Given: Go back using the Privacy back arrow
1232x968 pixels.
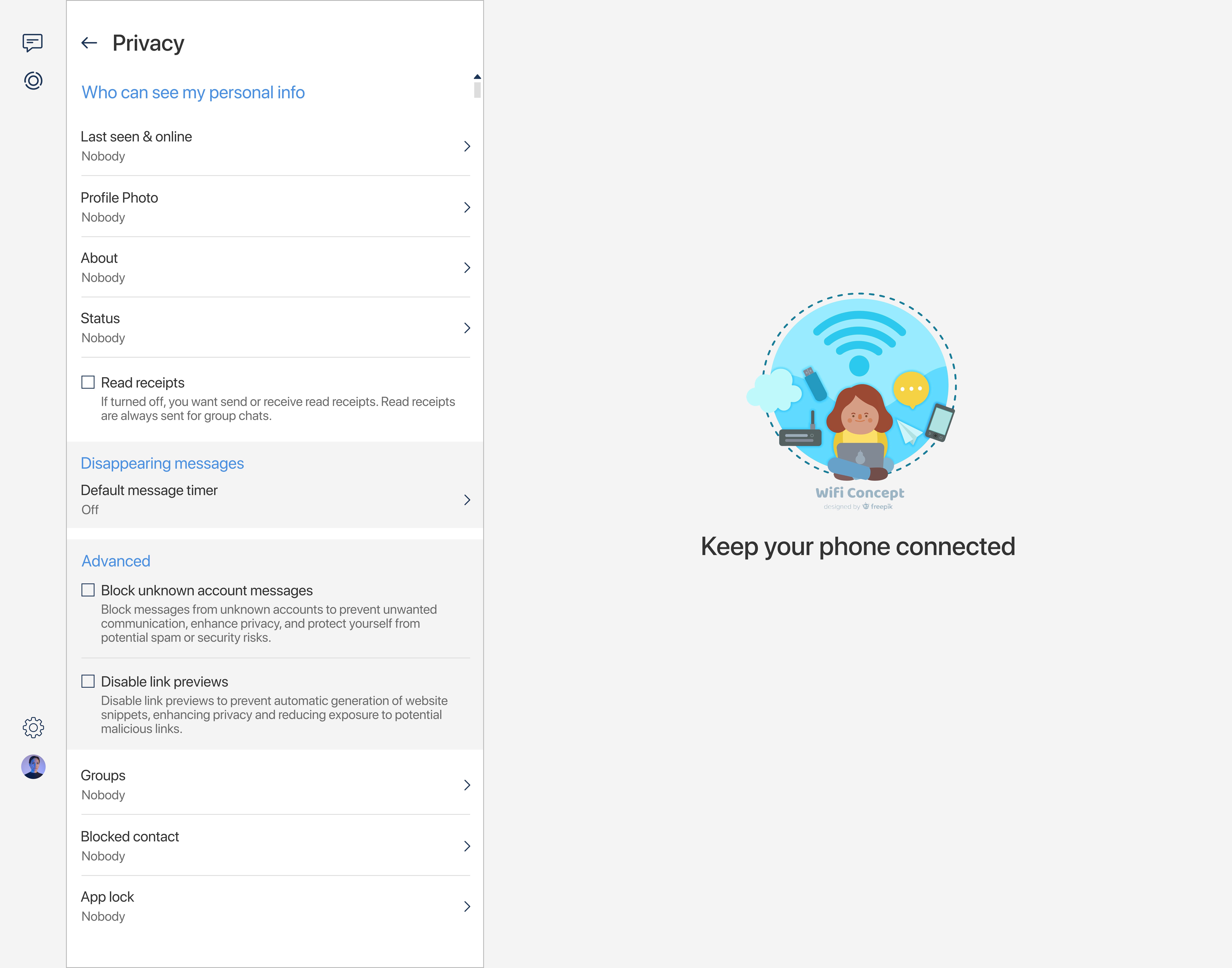Looking at the screenshot, I should point(89,43).
